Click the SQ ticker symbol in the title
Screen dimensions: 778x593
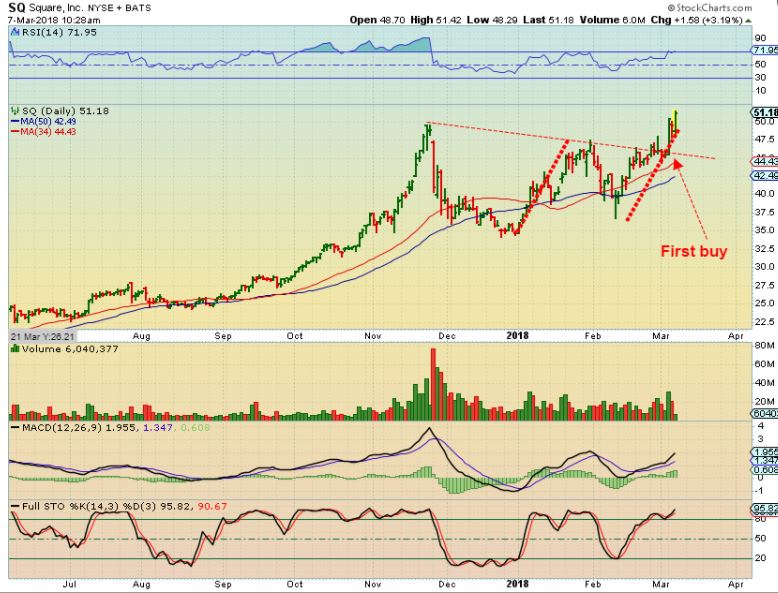[17, 7]
